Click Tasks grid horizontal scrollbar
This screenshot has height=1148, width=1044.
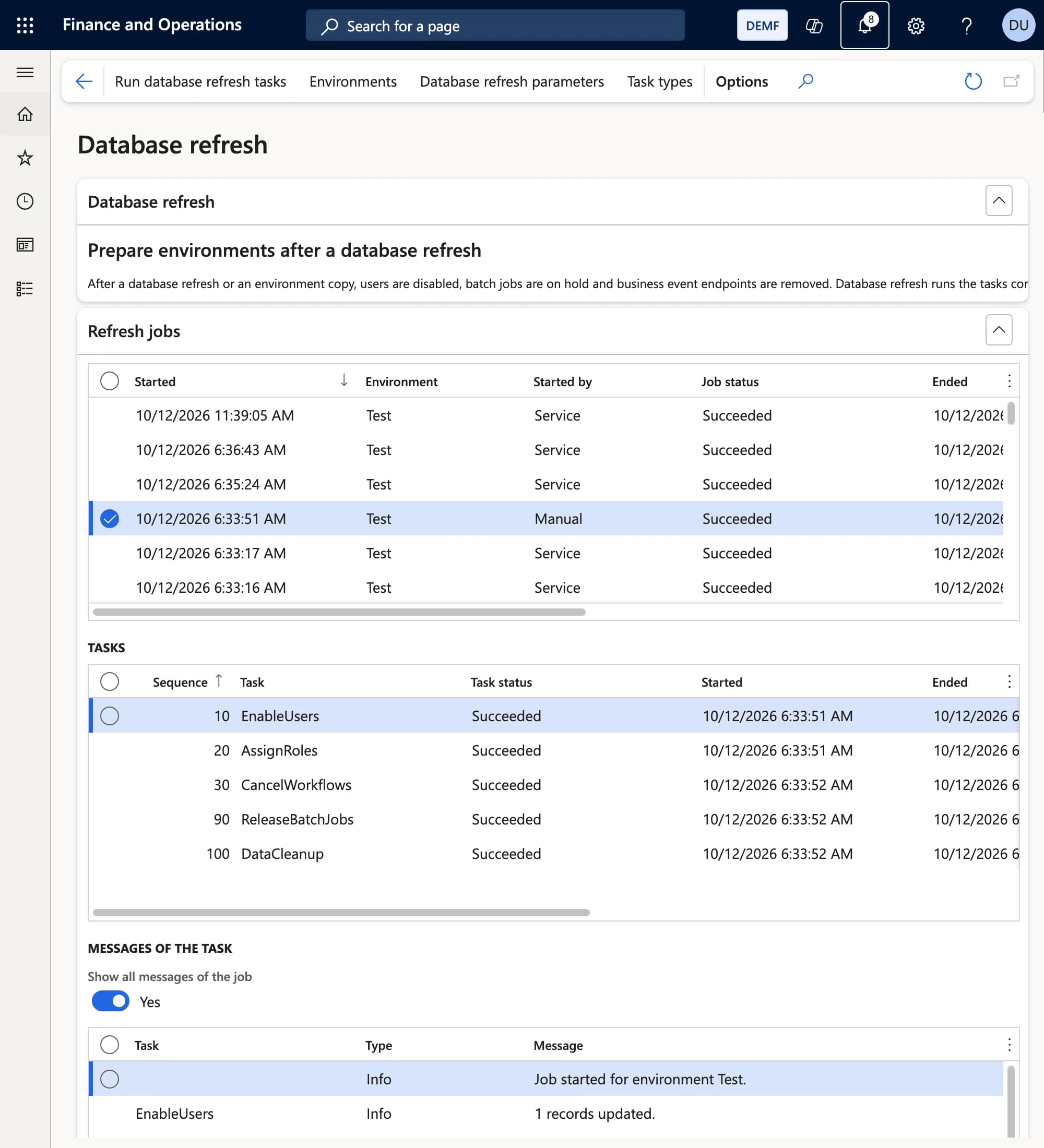pos(341,912)
